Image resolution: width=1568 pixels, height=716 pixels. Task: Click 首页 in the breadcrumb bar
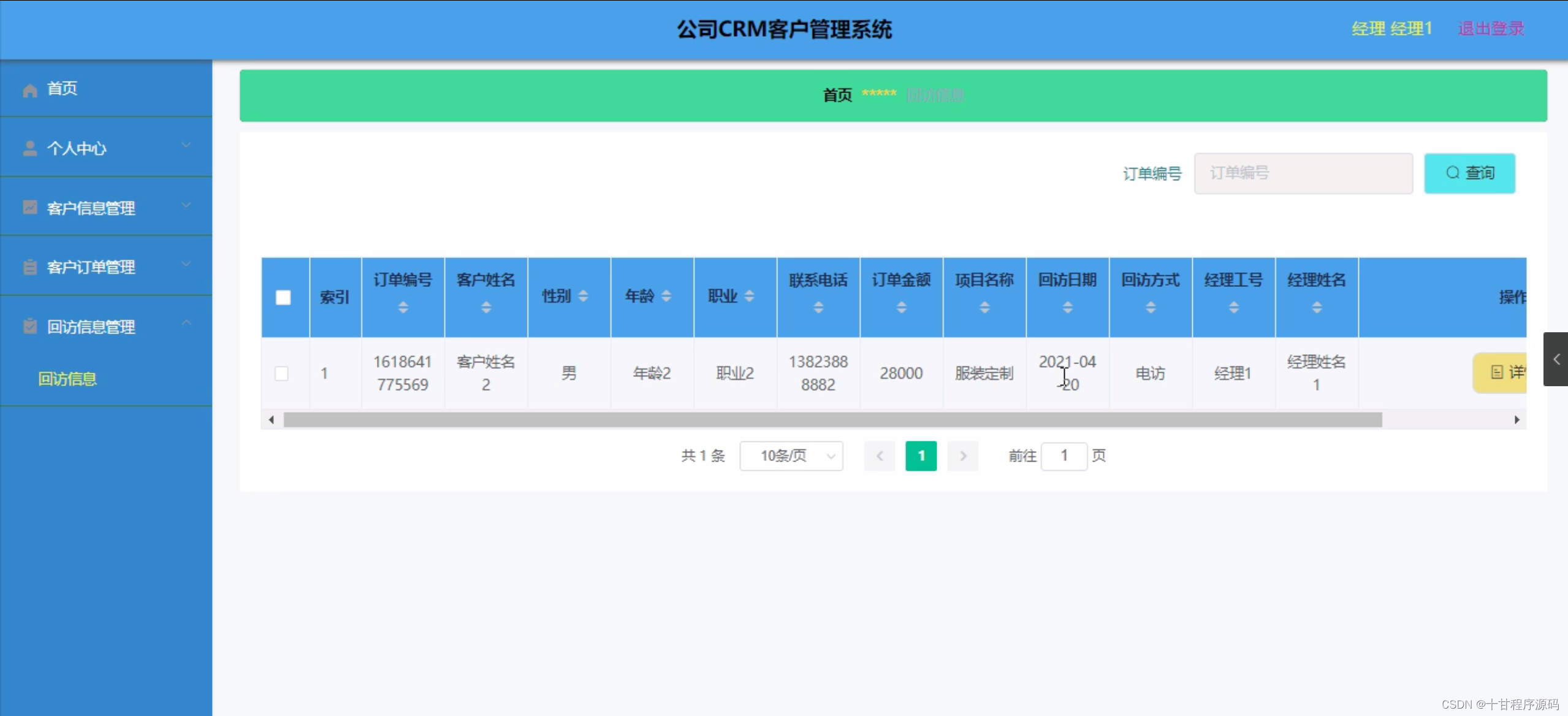[x=836, y=95]
